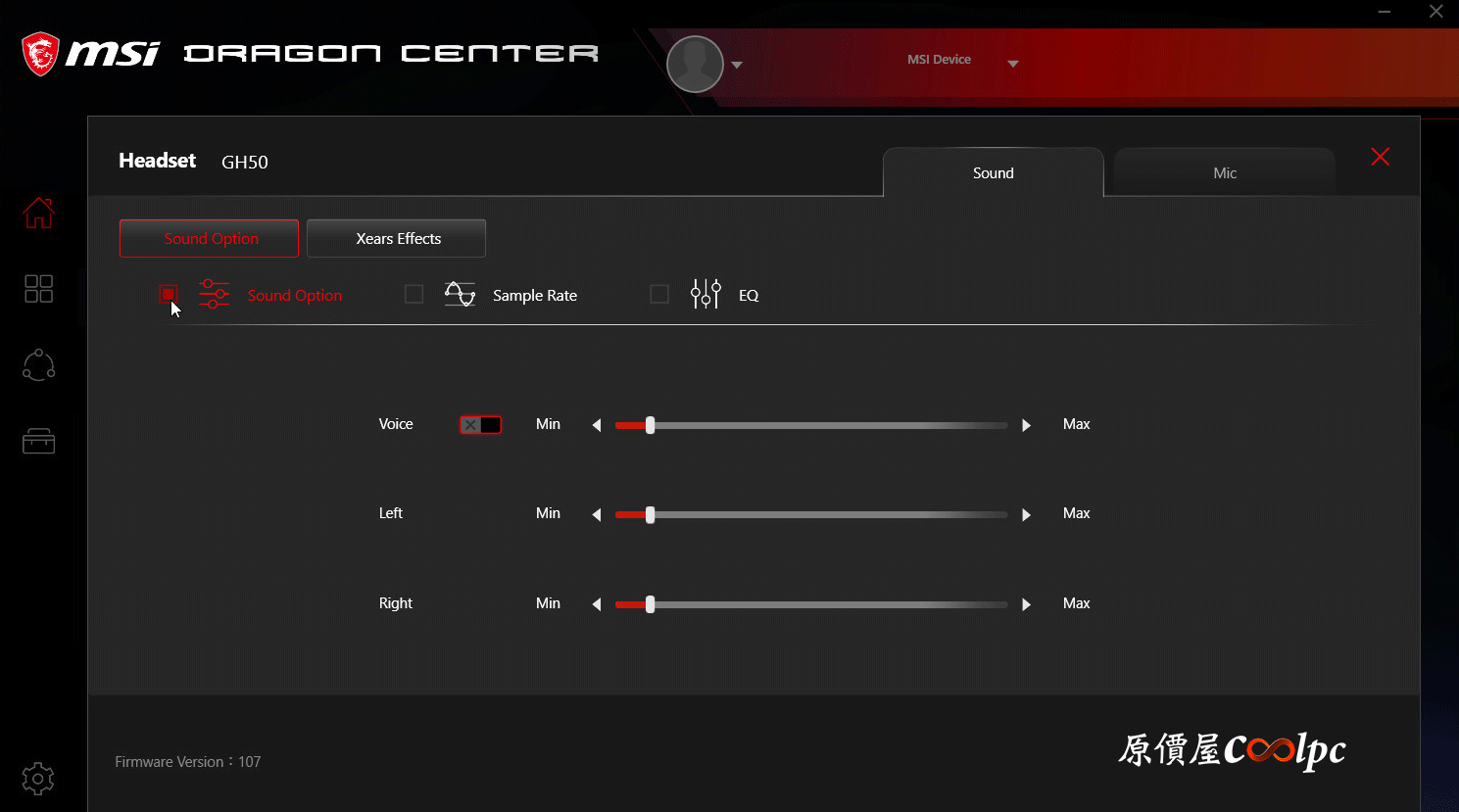Viewport: 1459px width, 812px height.
Task: Decrease Right channel with left arrow
Action: tap(596, 604)
